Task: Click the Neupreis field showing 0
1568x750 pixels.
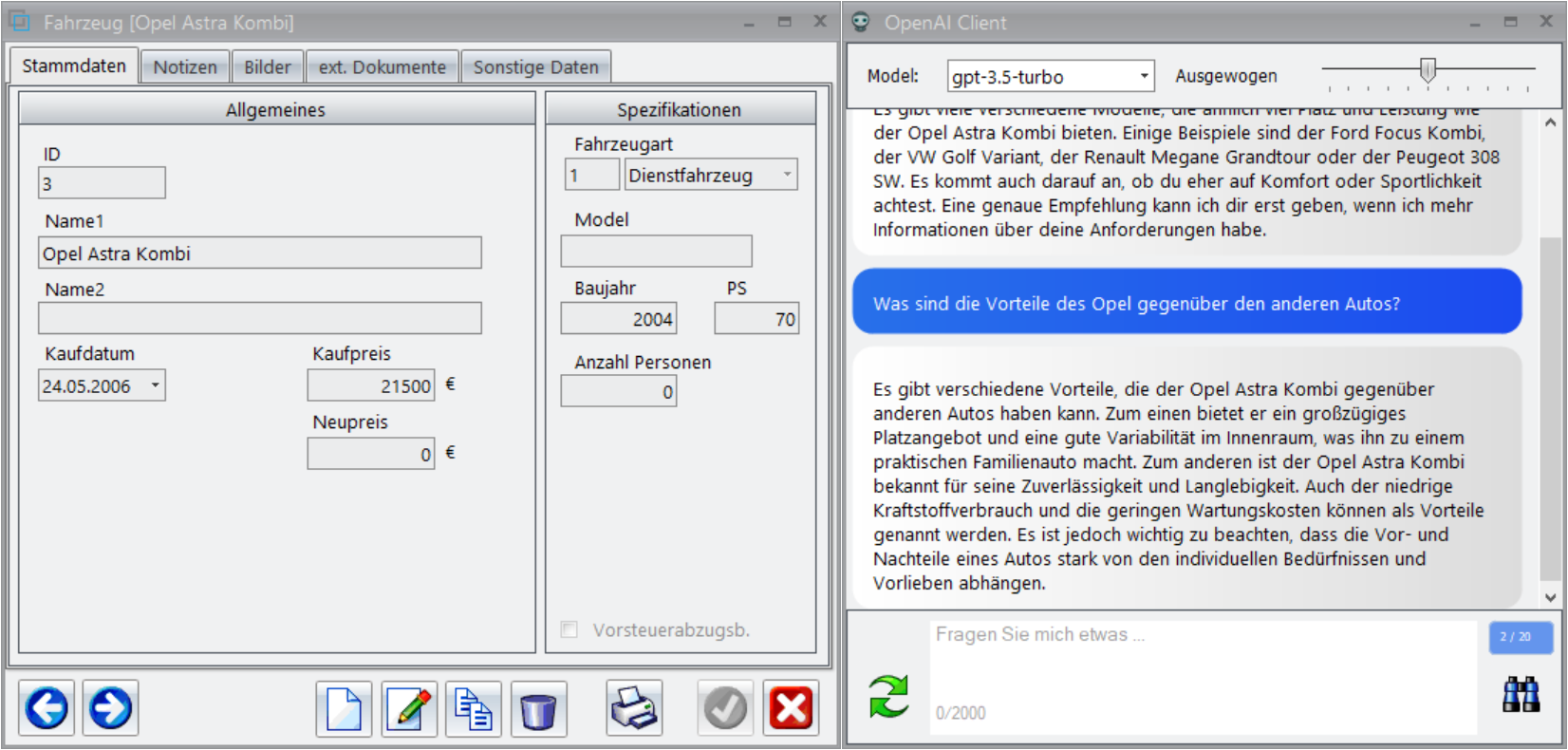Action: 371,454
